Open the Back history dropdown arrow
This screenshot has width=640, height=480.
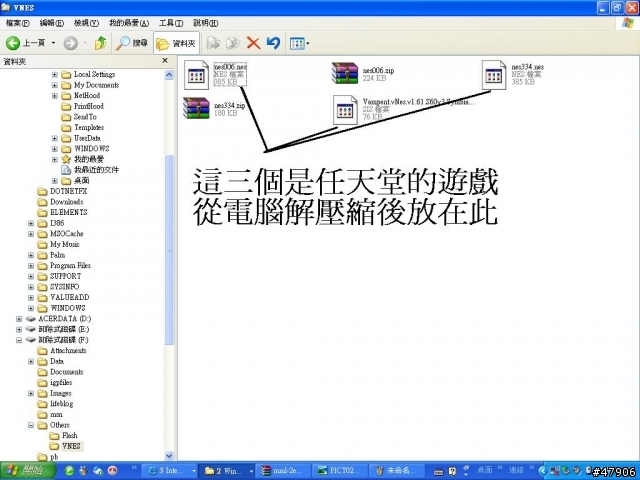click(x=53, y=43)
